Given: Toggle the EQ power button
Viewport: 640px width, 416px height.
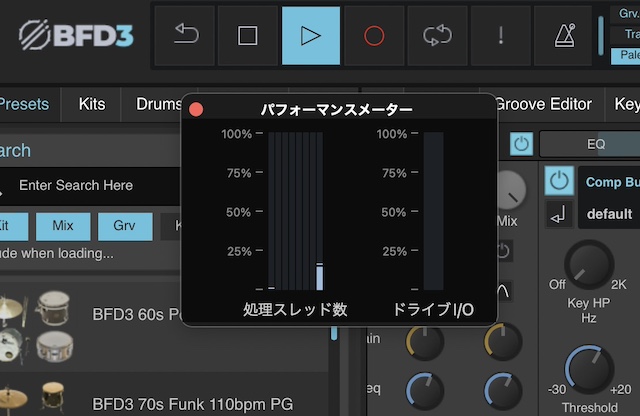Looking at the screenshot, I should [521, 144].
